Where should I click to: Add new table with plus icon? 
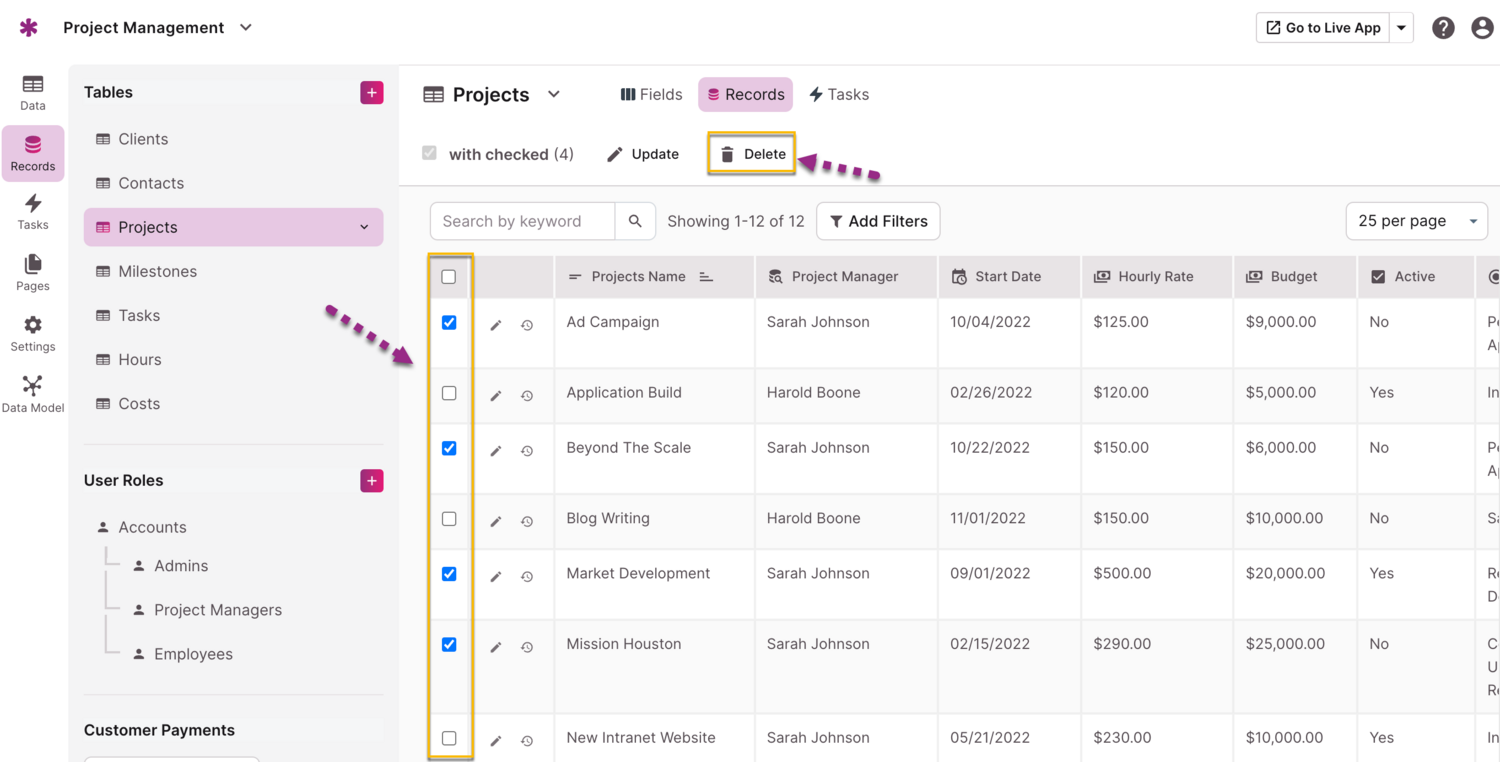pos(371,92)
